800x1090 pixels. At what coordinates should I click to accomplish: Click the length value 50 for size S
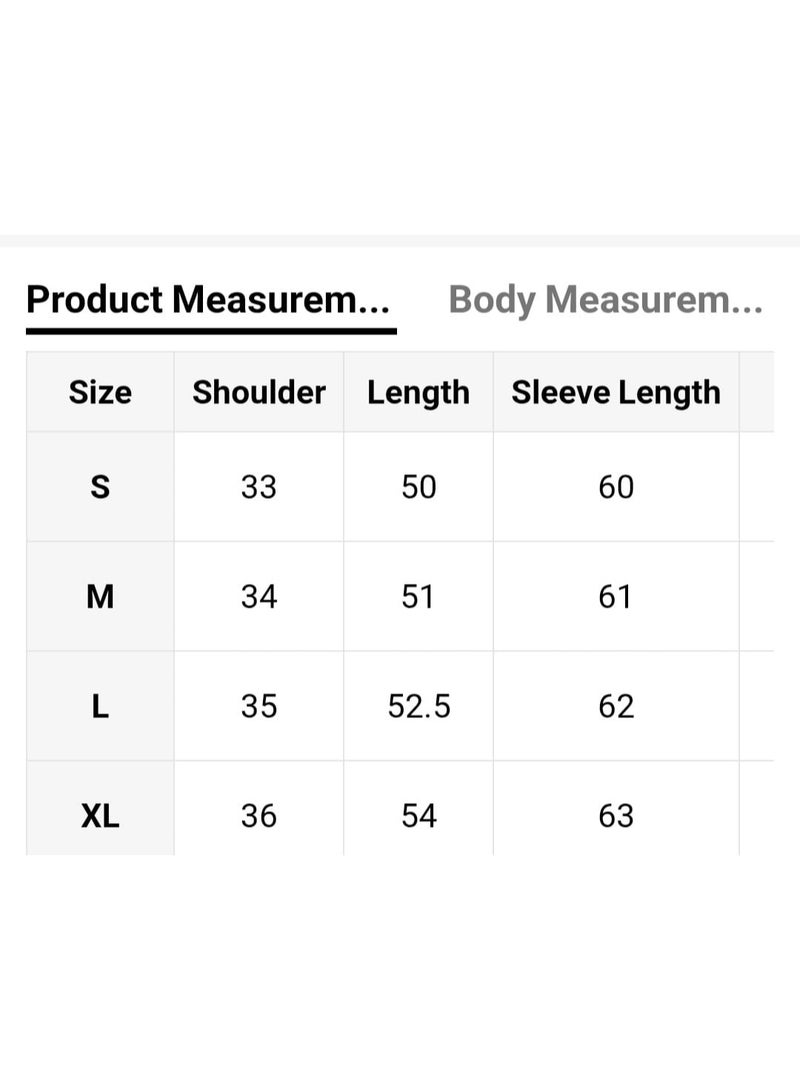(419, 486)
